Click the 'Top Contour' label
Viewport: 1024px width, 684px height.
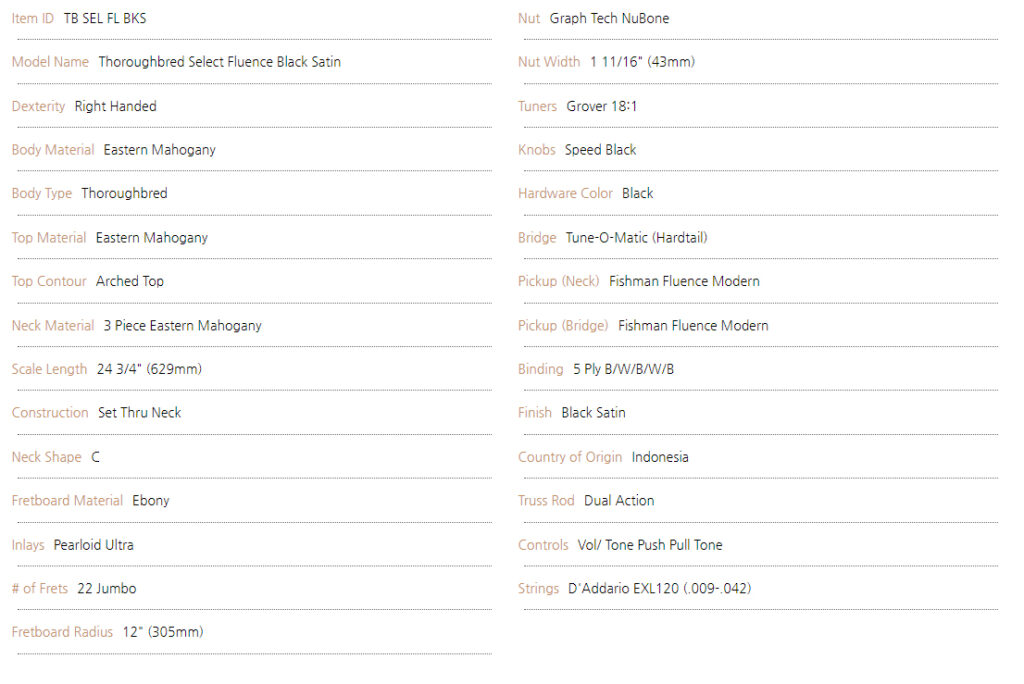(x=49, y=282)
